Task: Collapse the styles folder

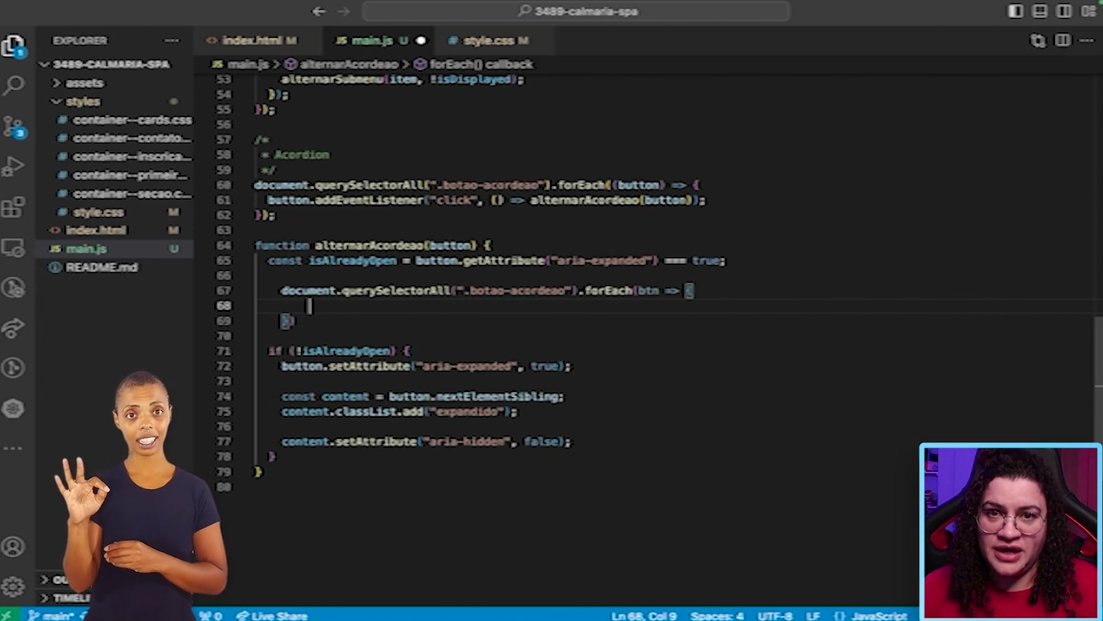Action: click(x=83, y=101)
